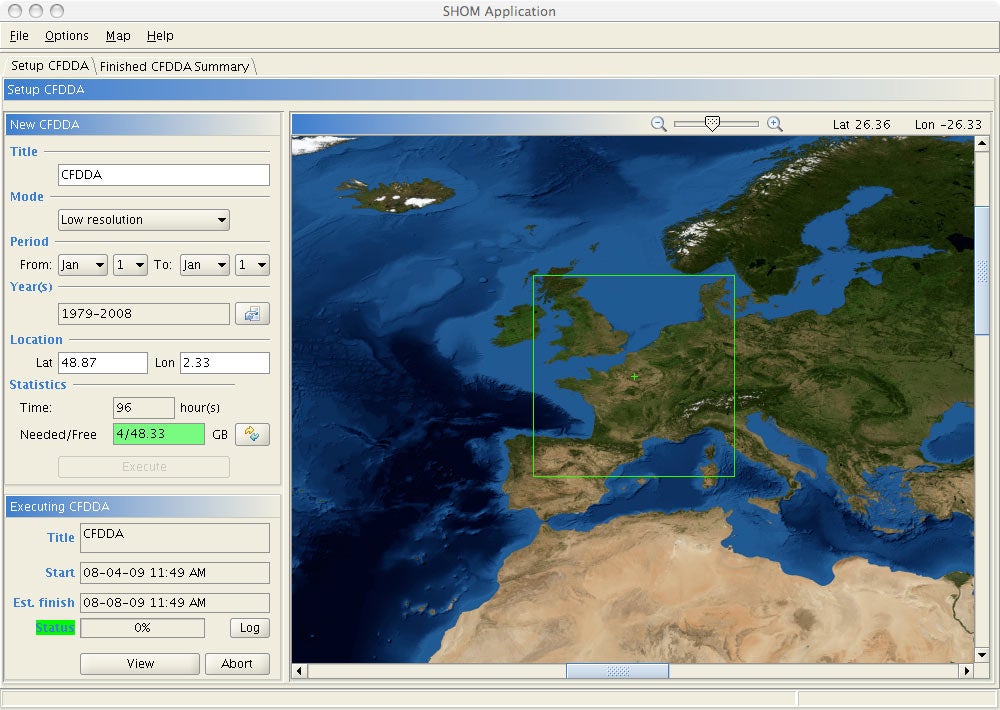Open the Options menu
The width and height of the screenshot is (1000, 710).
[67, 36]
